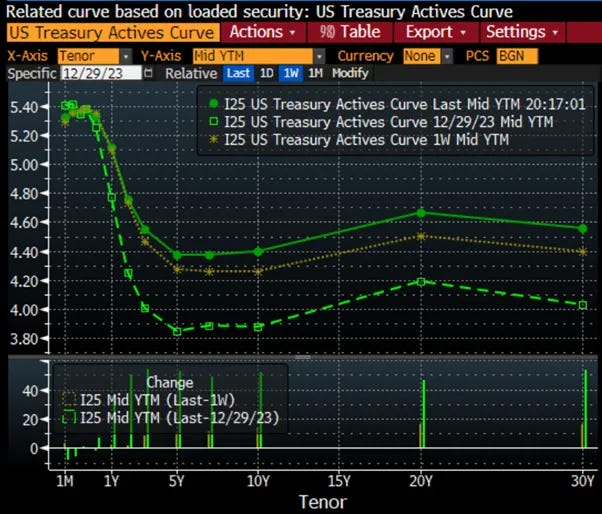Open the calendar icon next to date field
This screenshot has height=514, width=602.
[148, 73]
